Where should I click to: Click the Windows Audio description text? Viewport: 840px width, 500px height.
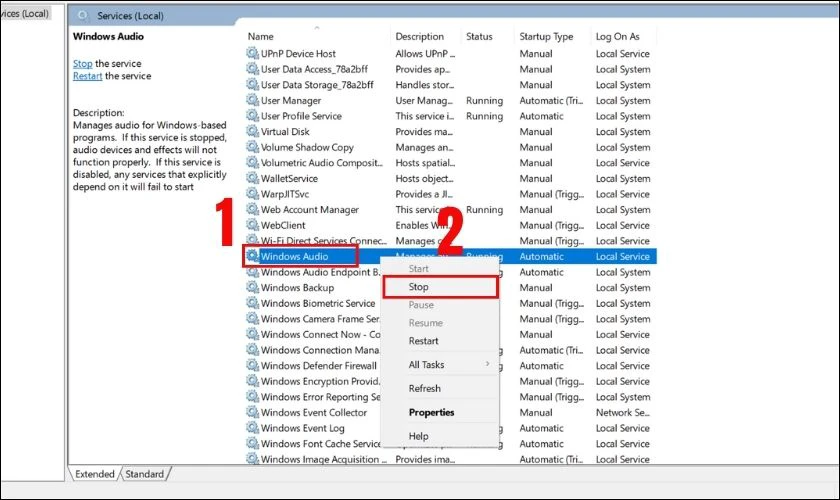coord(150,155)
